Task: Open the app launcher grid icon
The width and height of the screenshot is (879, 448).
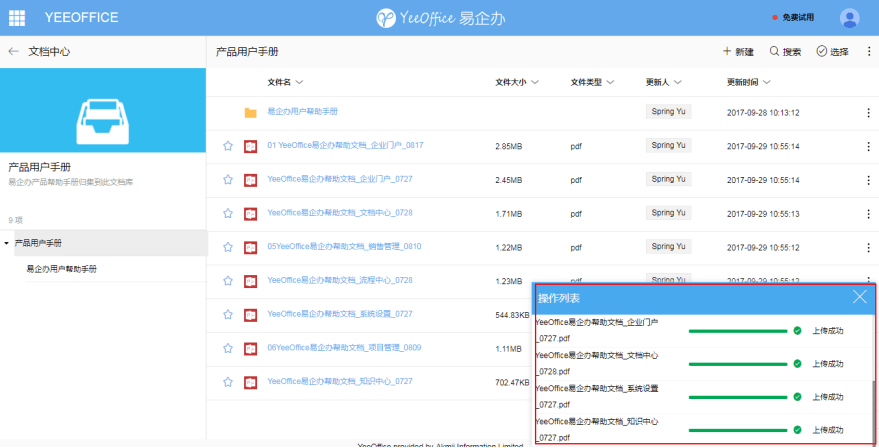Action: (17, 18)
